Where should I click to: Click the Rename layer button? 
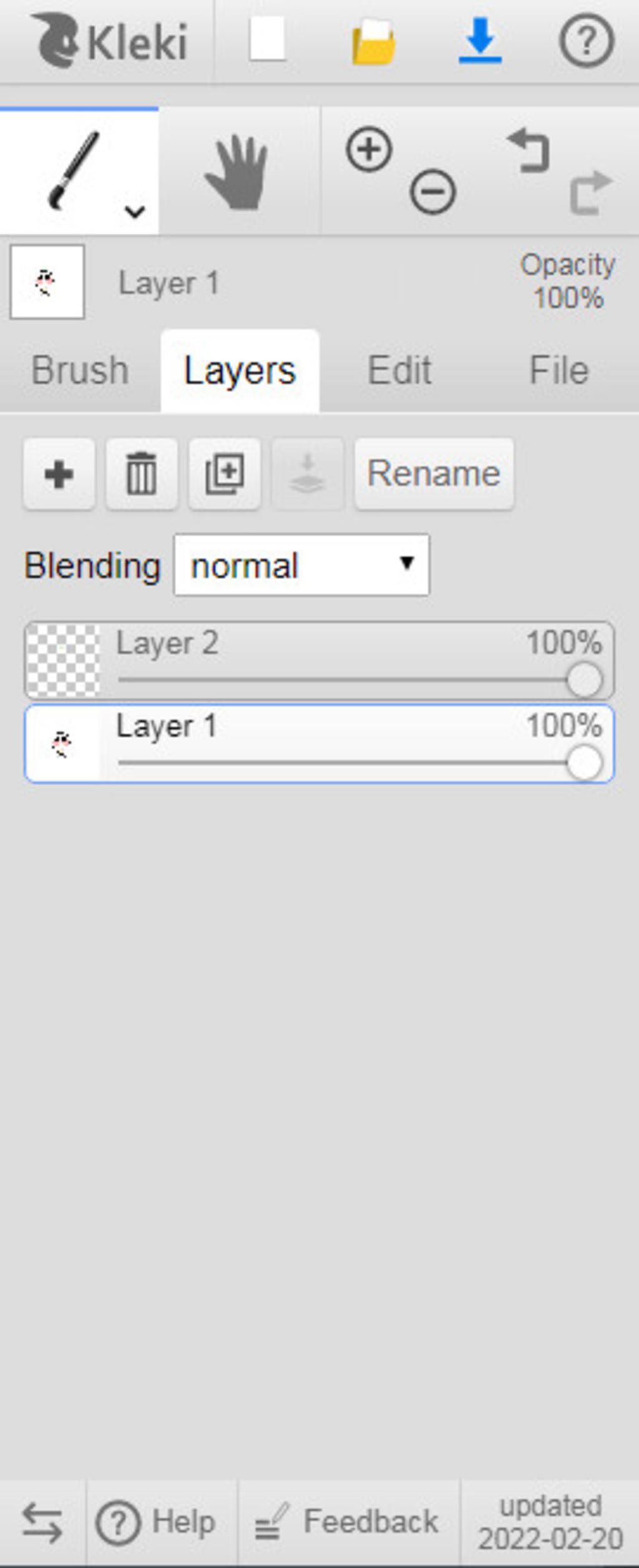coord(434,474)
